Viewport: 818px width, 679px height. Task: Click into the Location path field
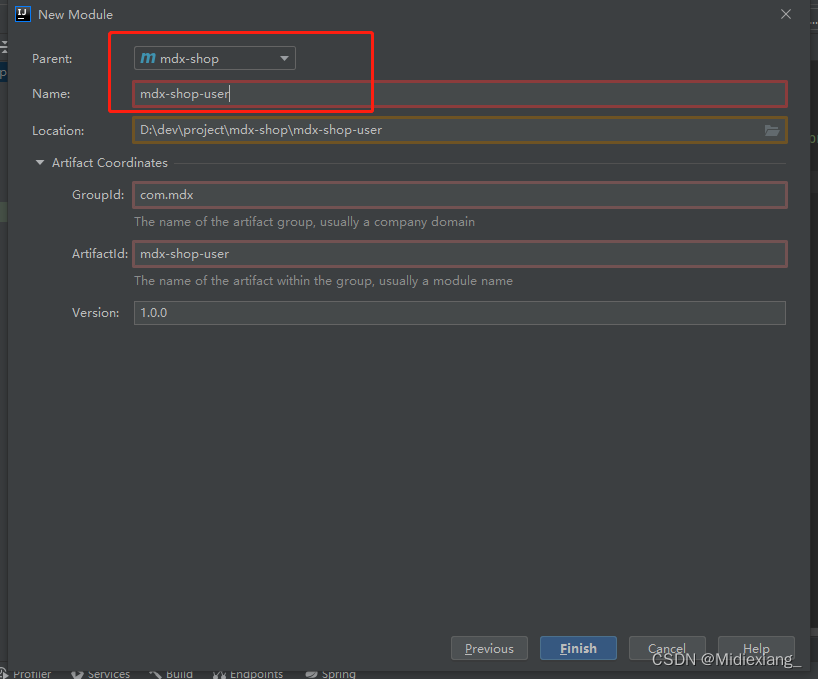click(x=445, y=130)
